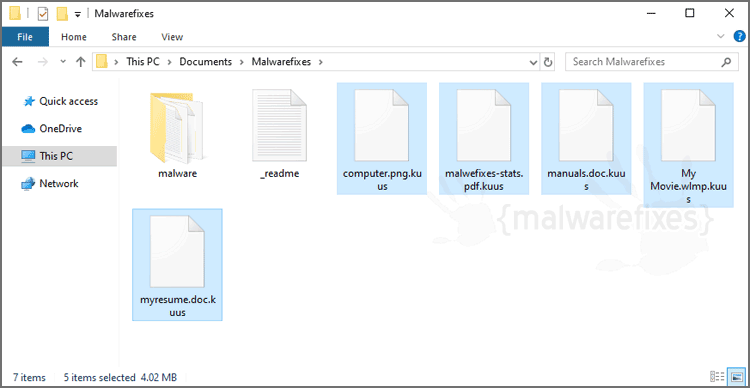Click the folder icon in the address bar
Viewport: 750px width, 388px height.
point(101,62)
